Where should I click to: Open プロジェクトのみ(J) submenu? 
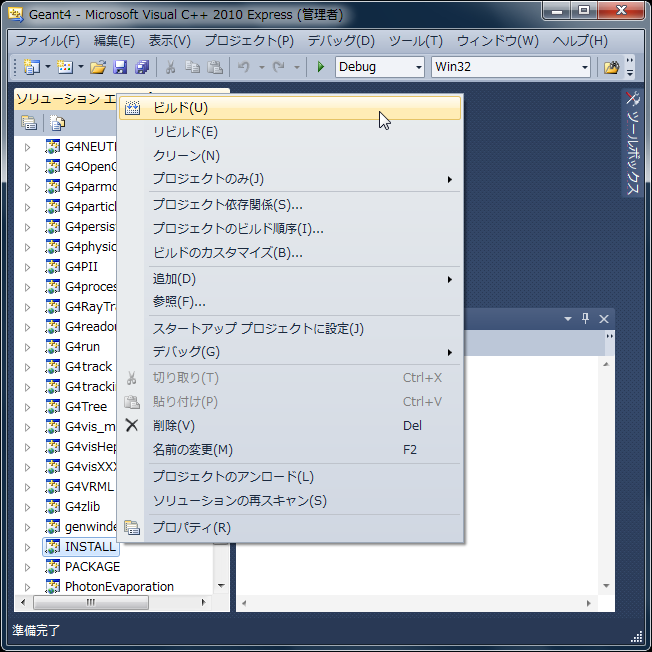pos(290,179)
